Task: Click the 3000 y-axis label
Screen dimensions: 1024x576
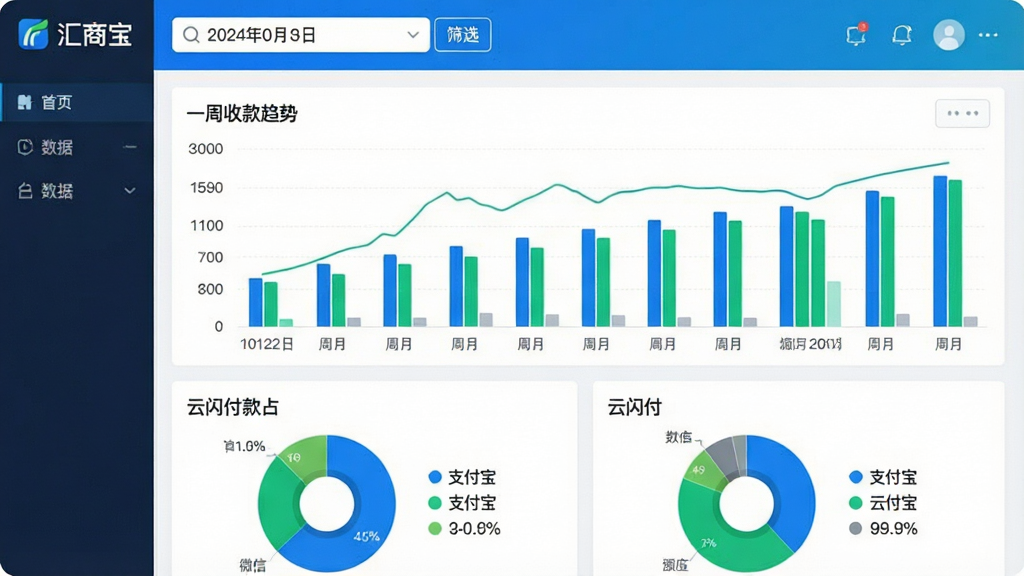Action: tap(206, 149)
